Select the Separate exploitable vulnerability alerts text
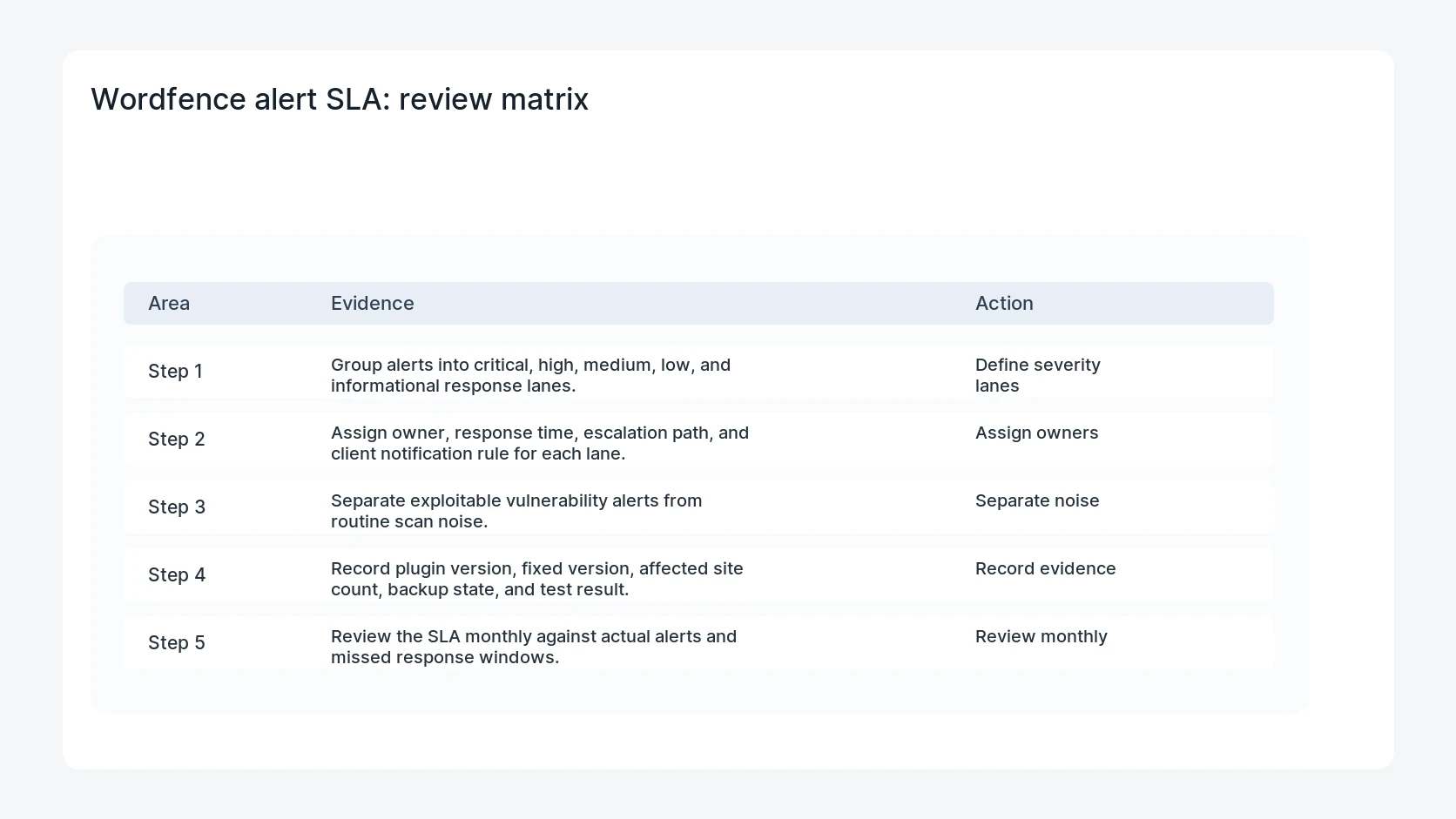1456x819 pixels. 516,511
